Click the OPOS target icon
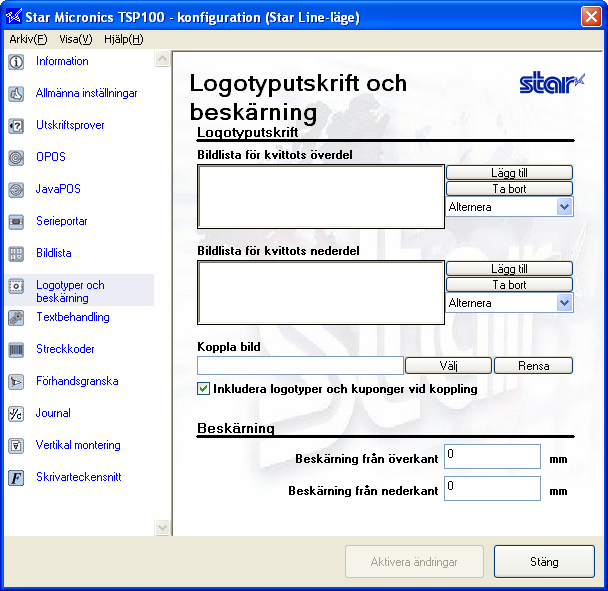This screenshot has width=608, height=591. coord(16,157)
